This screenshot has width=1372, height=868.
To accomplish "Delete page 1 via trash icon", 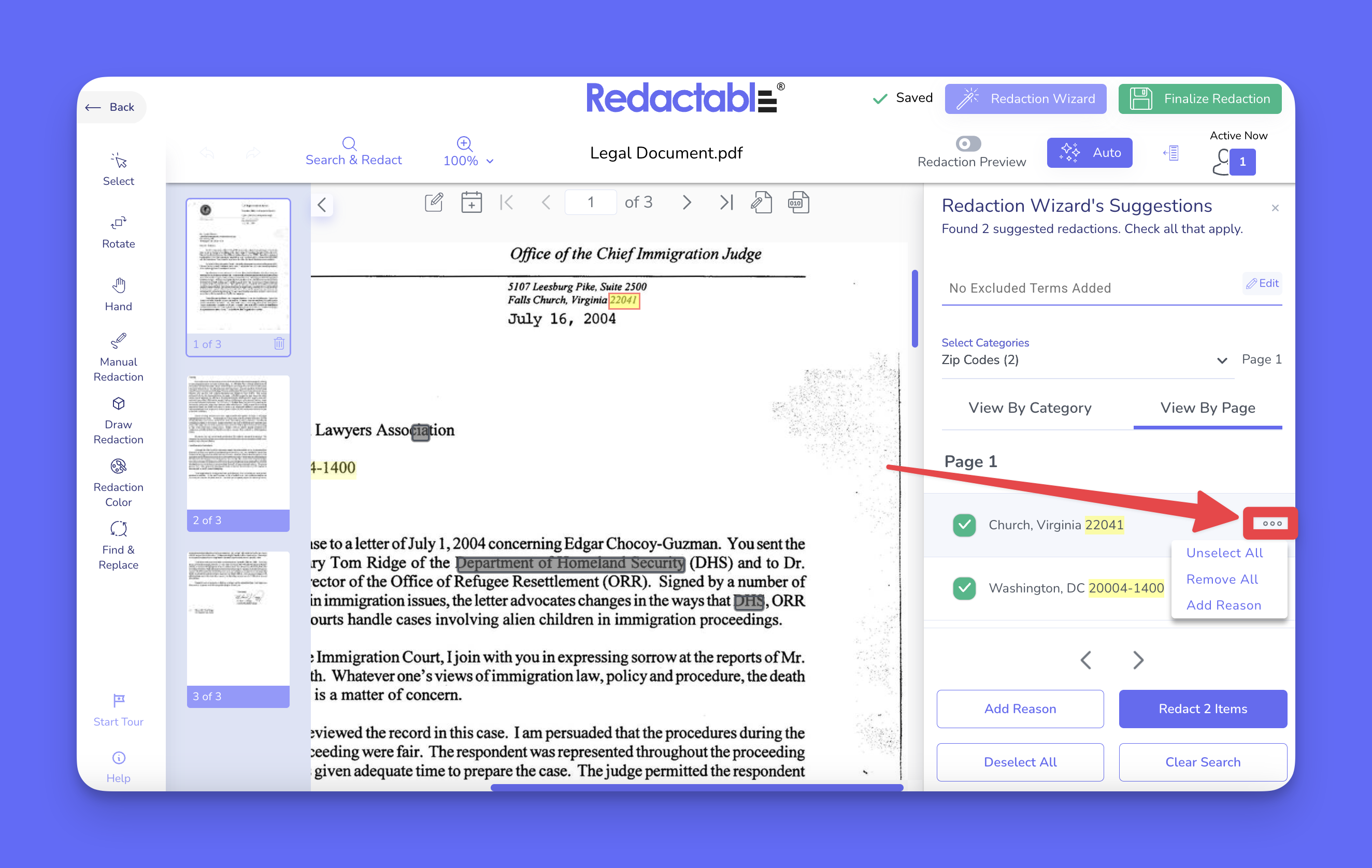I will click(279, 343).
